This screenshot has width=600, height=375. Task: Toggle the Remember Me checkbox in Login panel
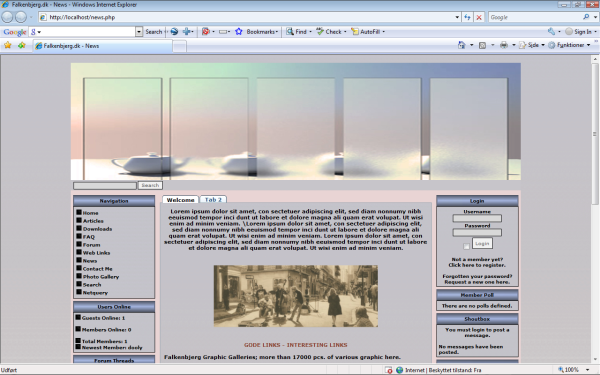tap(466, 246)
